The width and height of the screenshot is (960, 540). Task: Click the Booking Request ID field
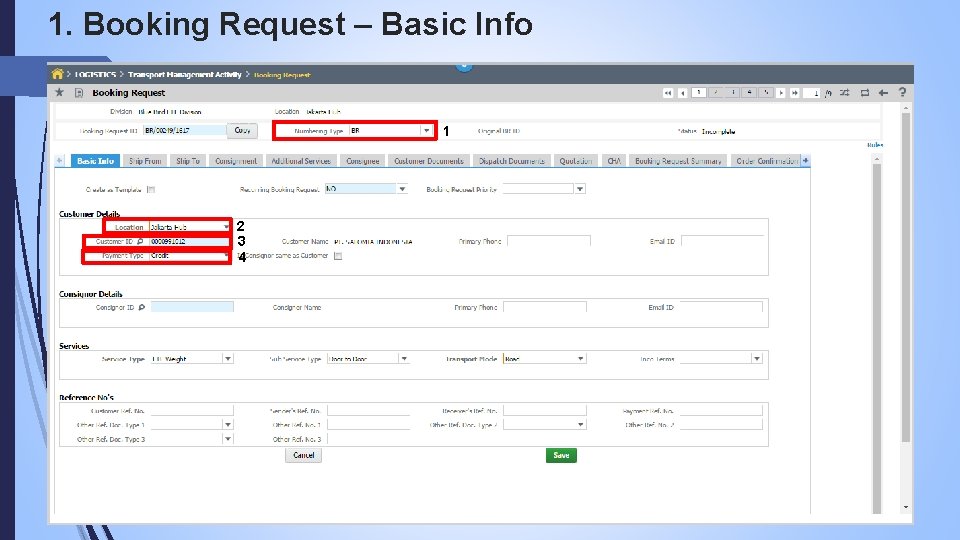pyautogui.click(x=184, y=130)
